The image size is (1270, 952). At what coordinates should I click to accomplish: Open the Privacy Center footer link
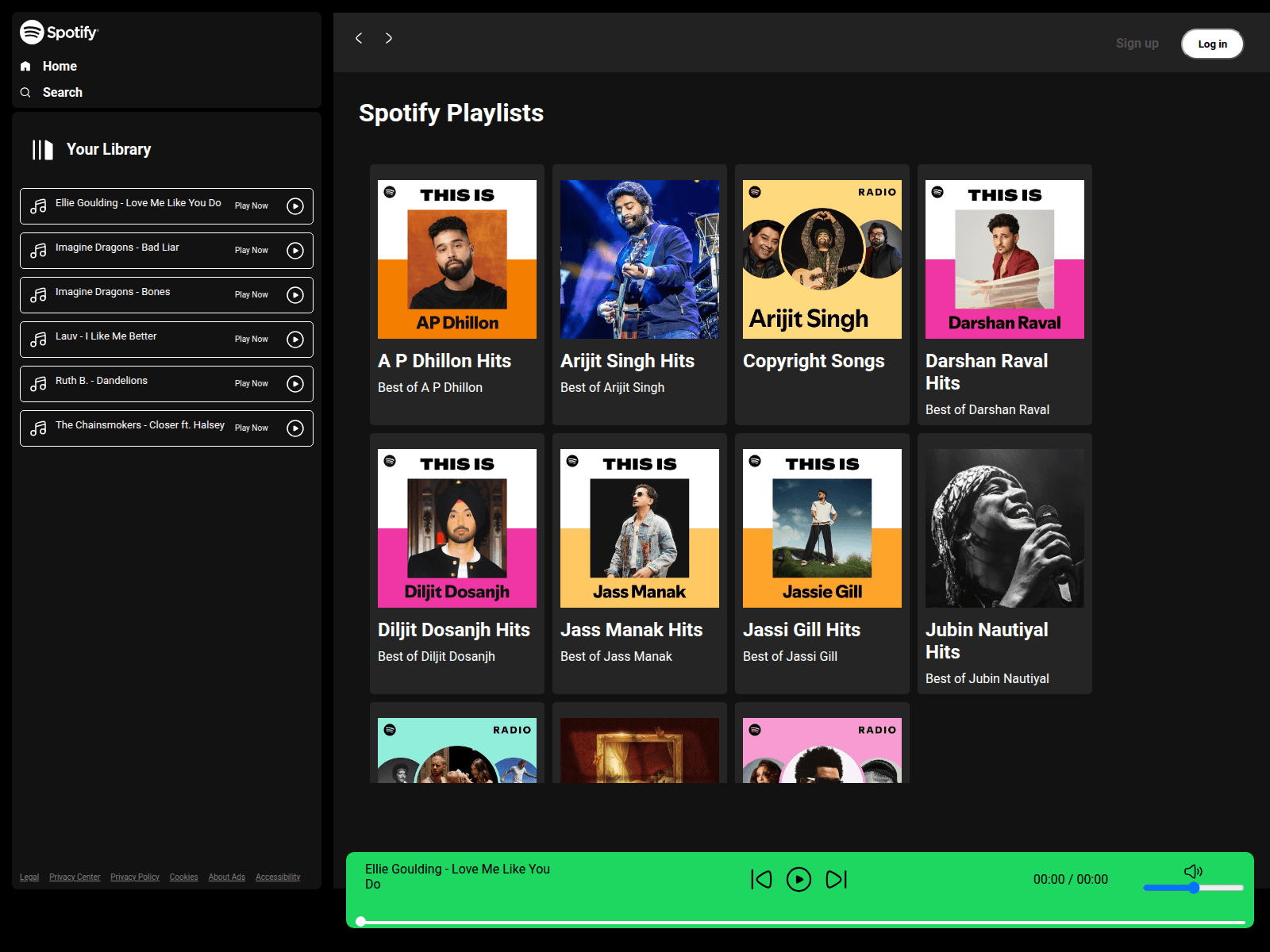(75, 877)
